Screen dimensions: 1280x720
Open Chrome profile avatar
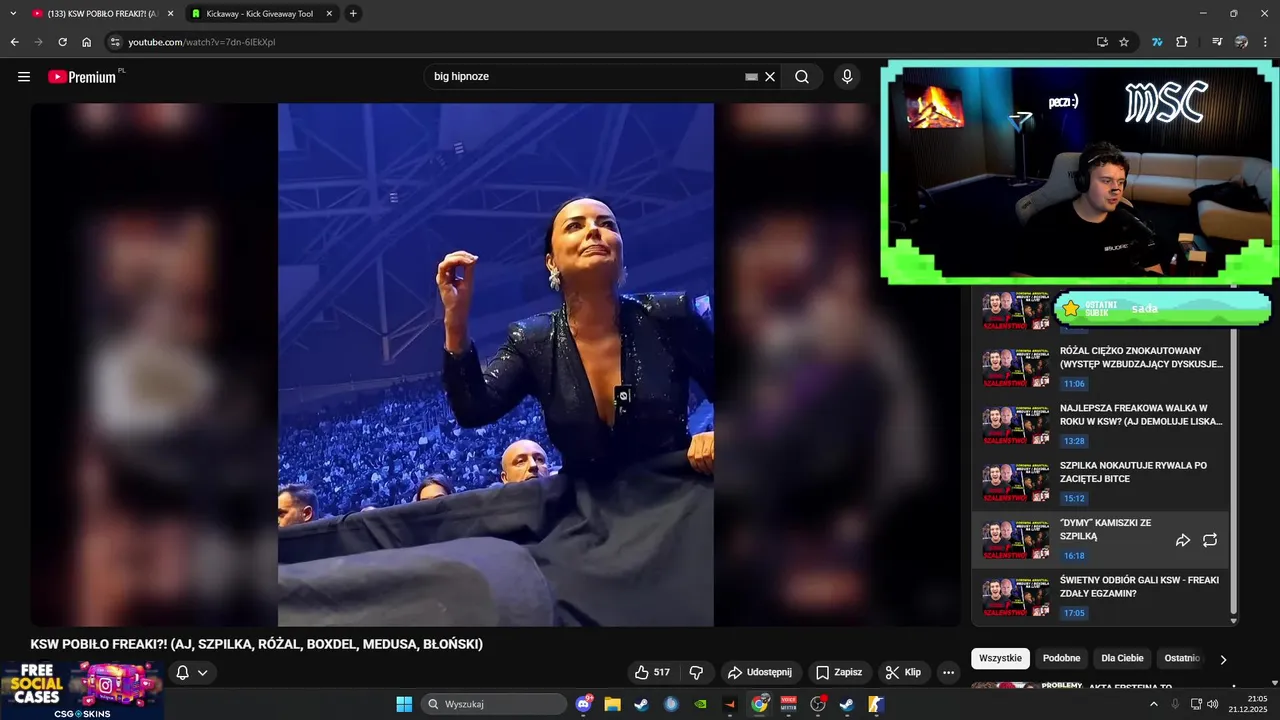1241,42
